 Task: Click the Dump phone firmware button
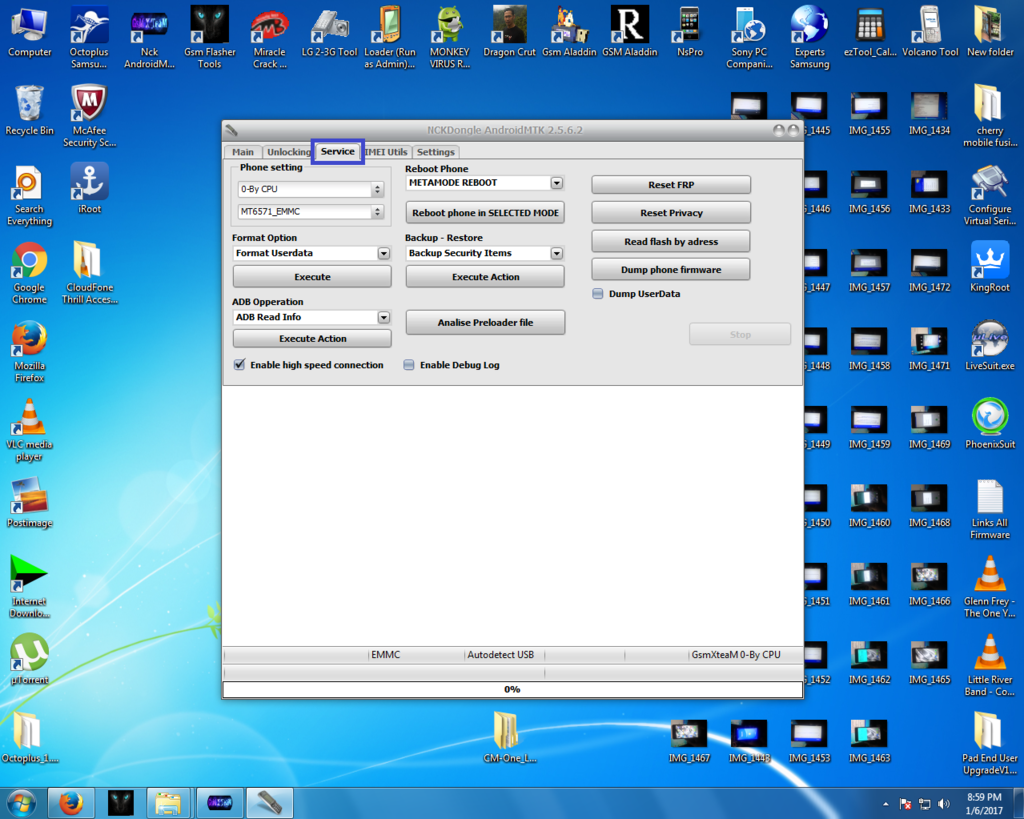pyautogui.click(x=670, y=270)
